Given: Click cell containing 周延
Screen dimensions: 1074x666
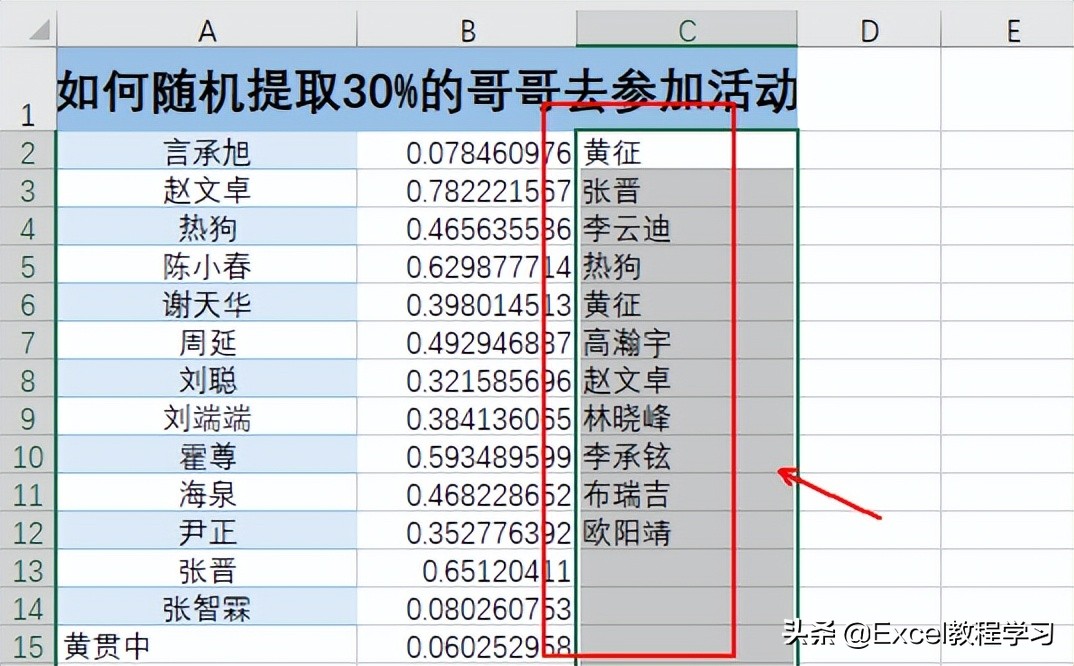Looking at the screenshot, I should (207, 342).
